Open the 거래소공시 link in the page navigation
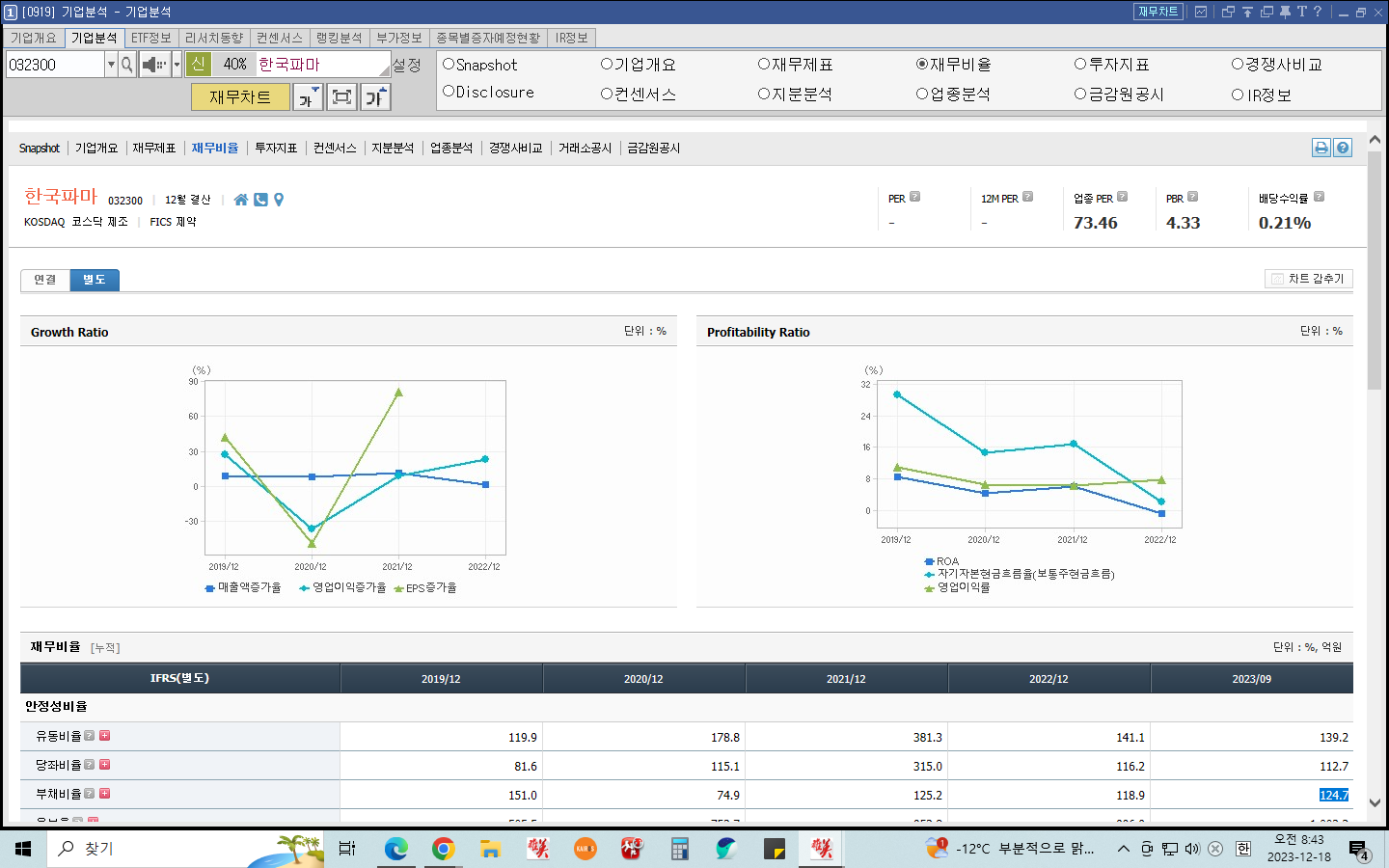Viewport: 1389px width, 868px height. (x=585, y=148)
